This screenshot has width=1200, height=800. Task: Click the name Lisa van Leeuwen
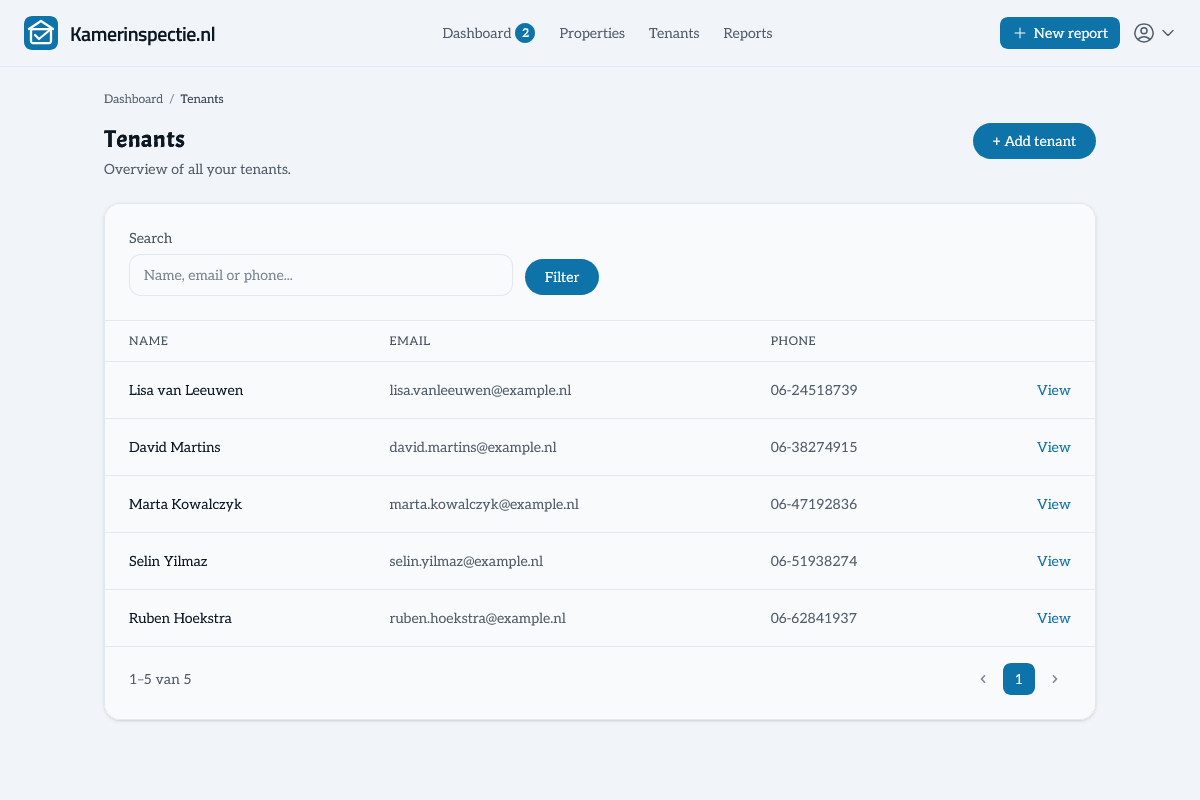click(186, 390)
